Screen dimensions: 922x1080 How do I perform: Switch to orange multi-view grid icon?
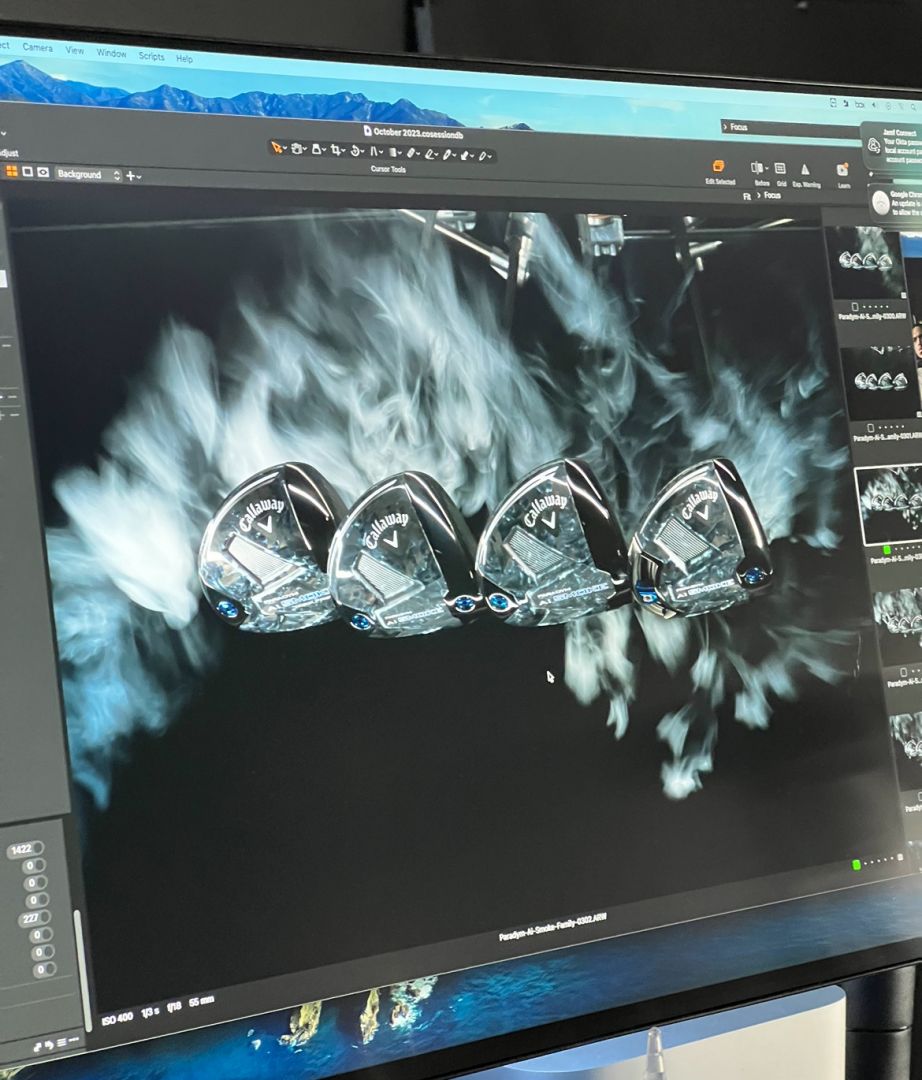(12, 171)
